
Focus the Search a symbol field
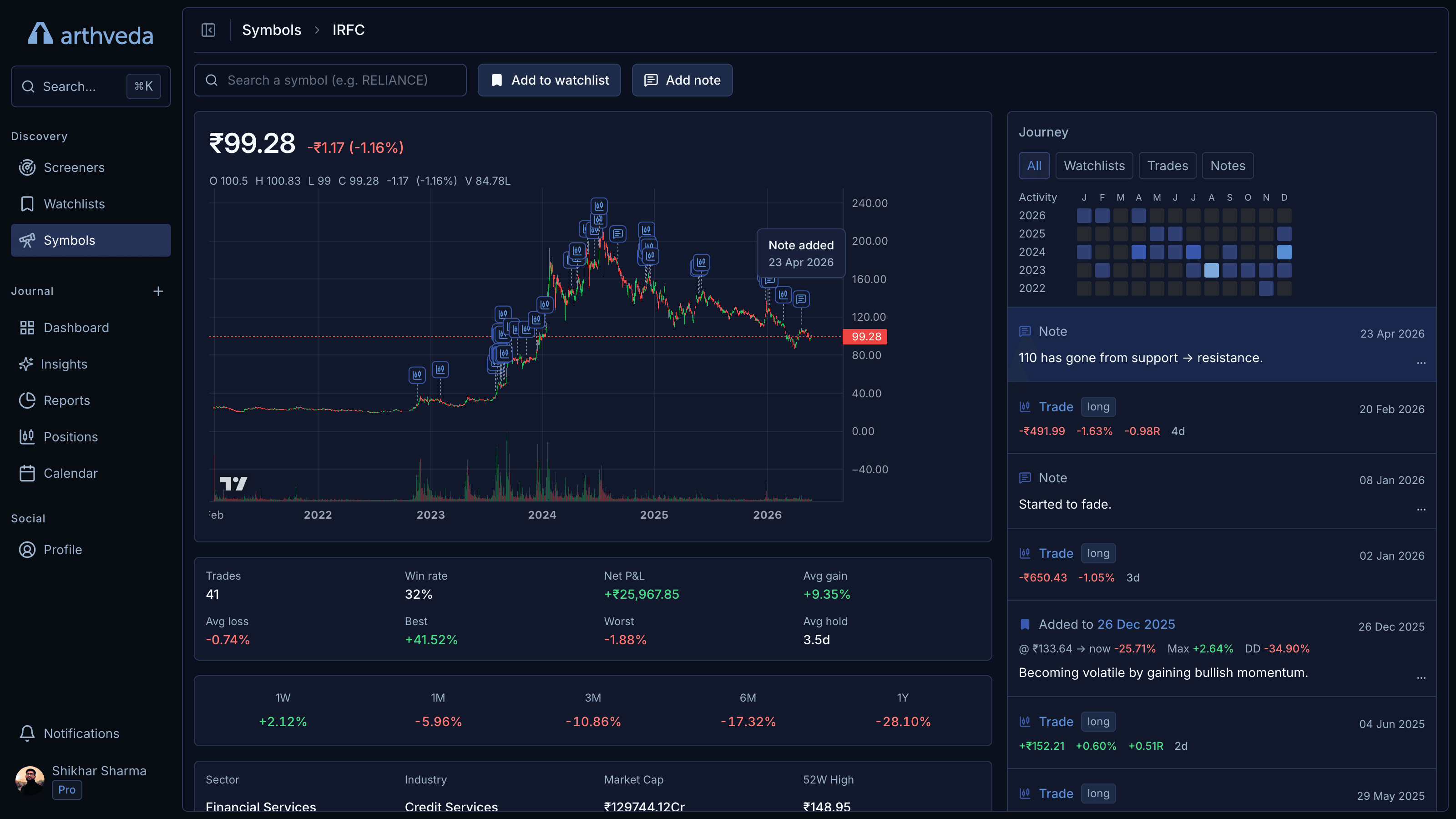(330, 80)
